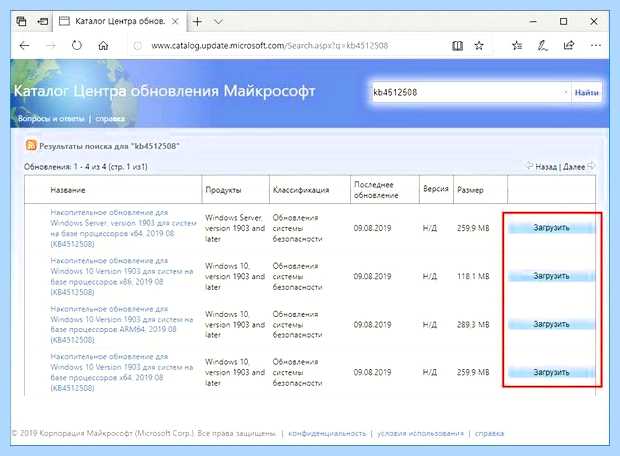Open Windows 10 Version 1903 x64 update link
620x456 pixels.
pos(122,372)
